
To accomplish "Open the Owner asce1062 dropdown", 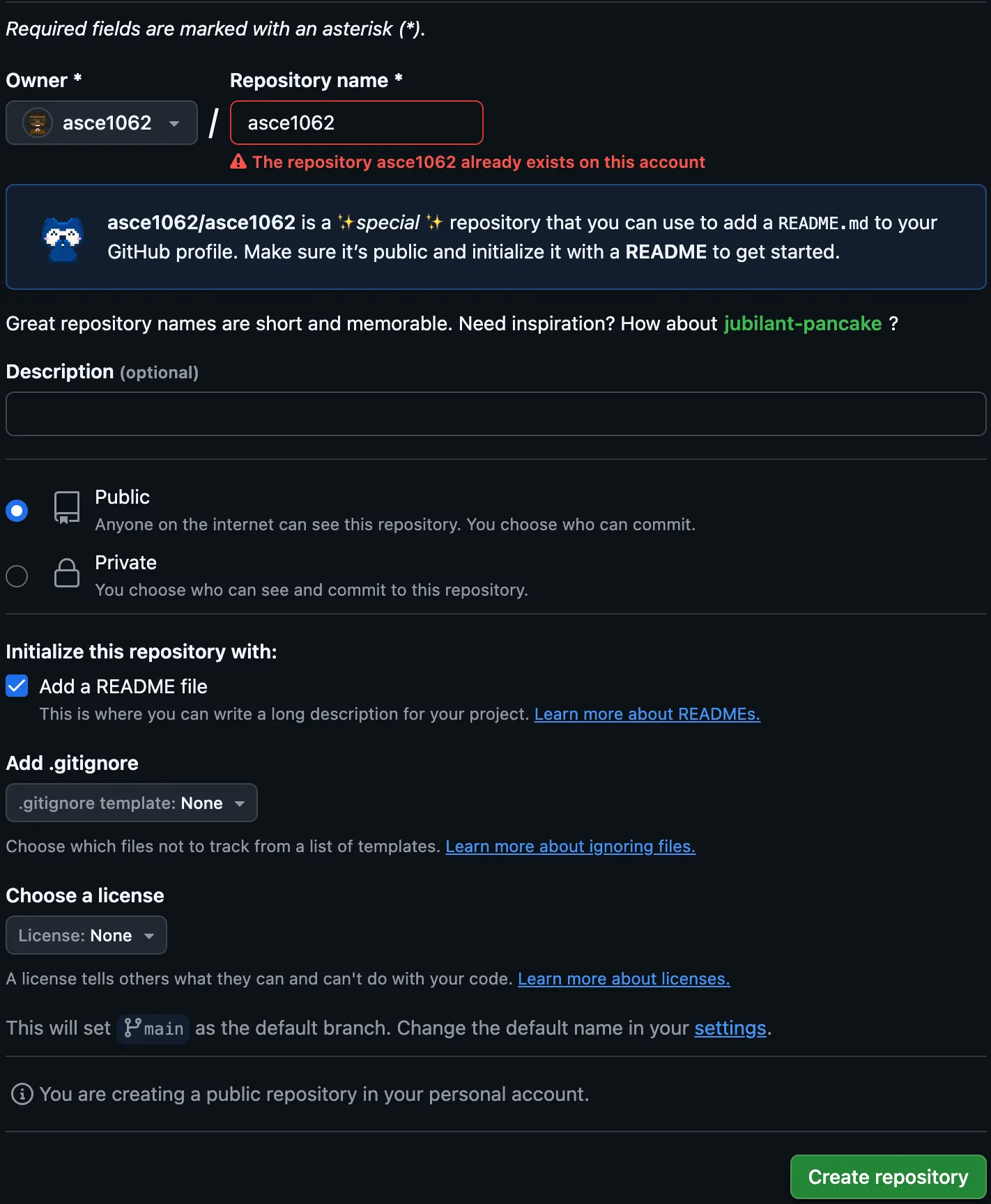I will [102, 123].
